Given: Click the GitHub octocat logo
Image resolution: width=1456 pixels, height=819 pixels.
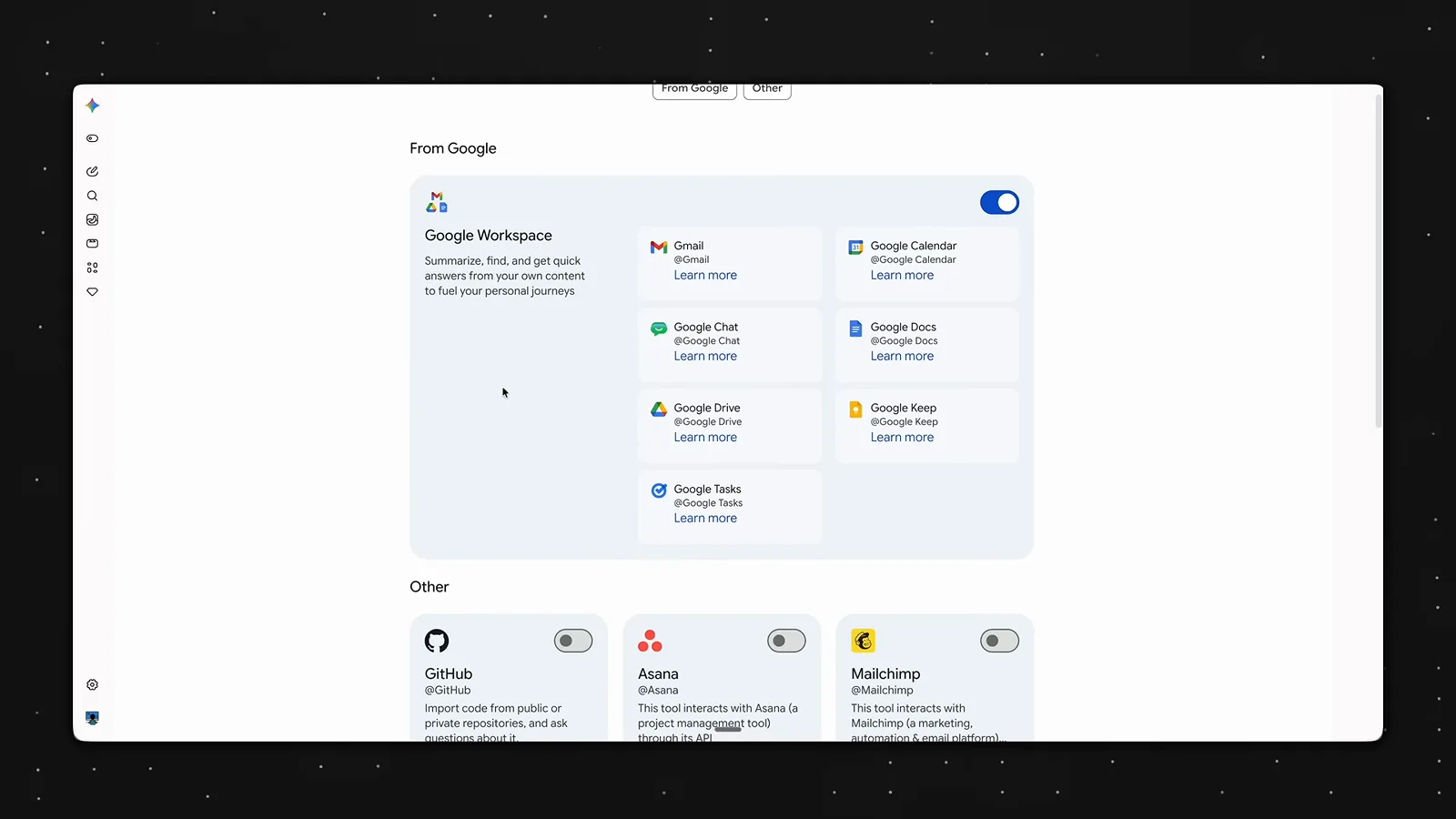Looking at the screenshot, I should click(x=437, y=641).
